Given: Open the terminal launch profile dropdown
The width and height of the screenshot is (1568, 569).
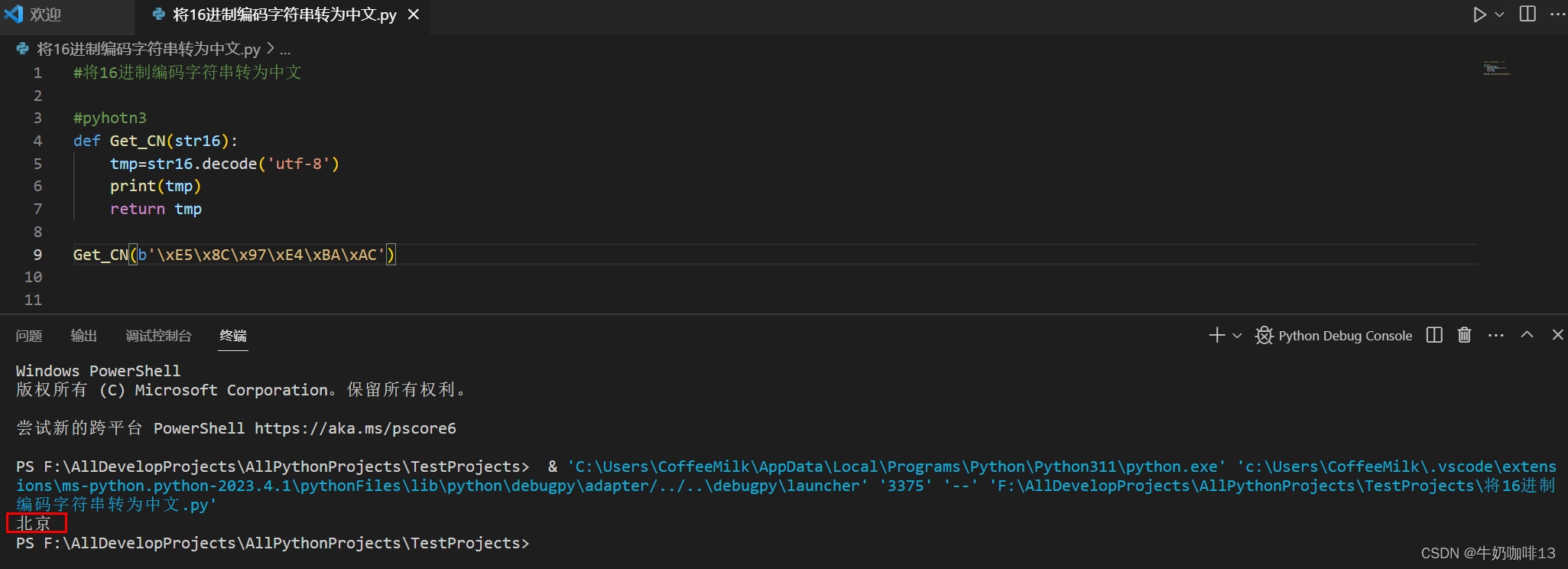Looking at the screenshot, I should point(1237,336).
